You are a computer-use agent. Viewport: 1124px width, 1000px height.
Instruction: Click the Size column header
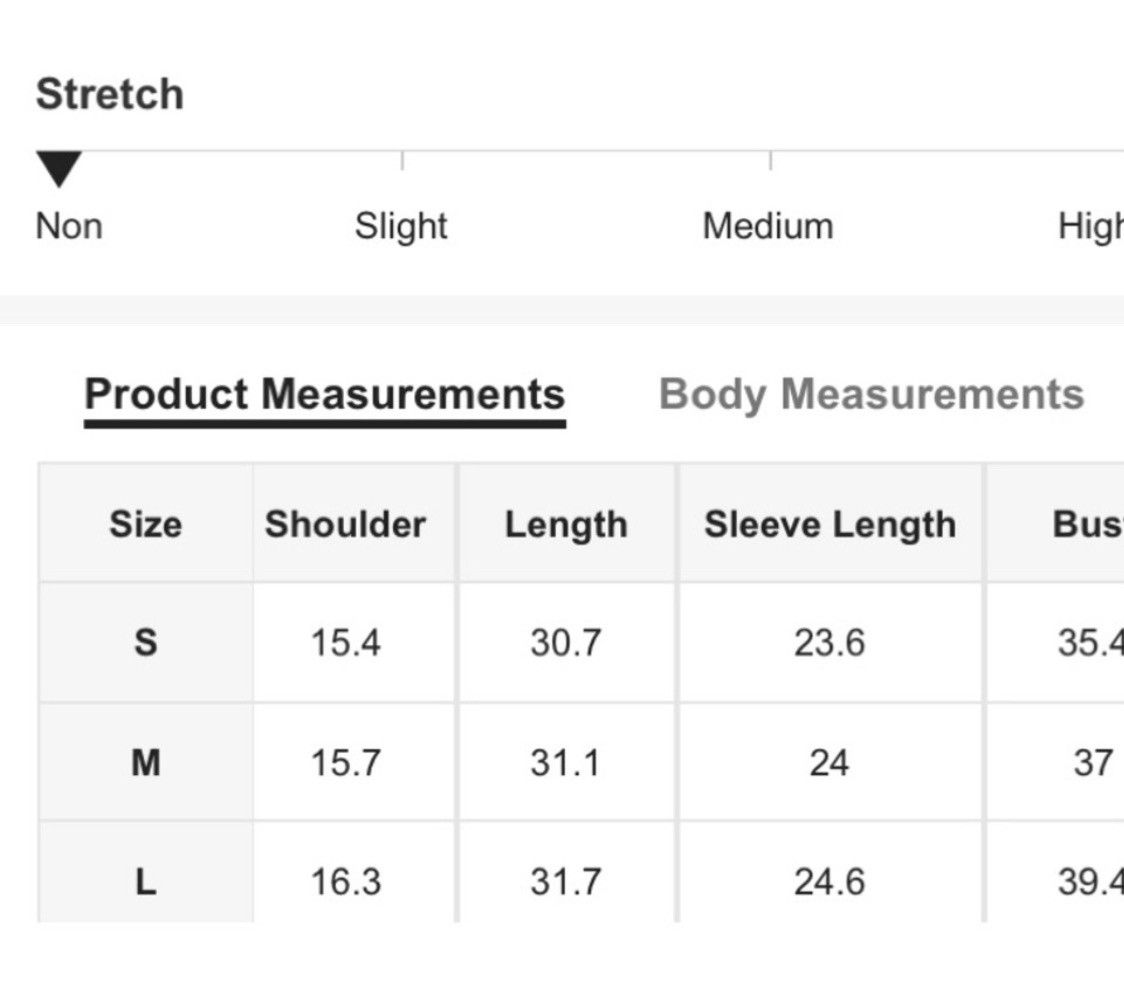146,523
